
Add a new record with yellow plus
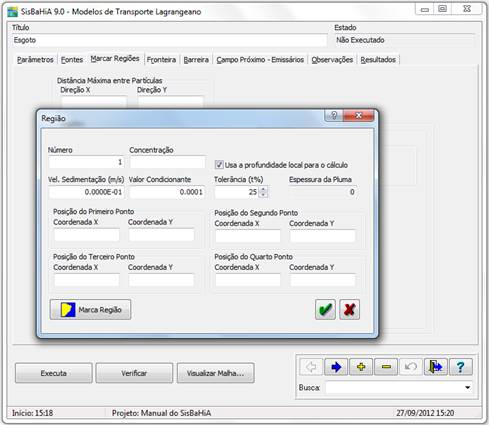pyautogui.click(x=361, y=367)
